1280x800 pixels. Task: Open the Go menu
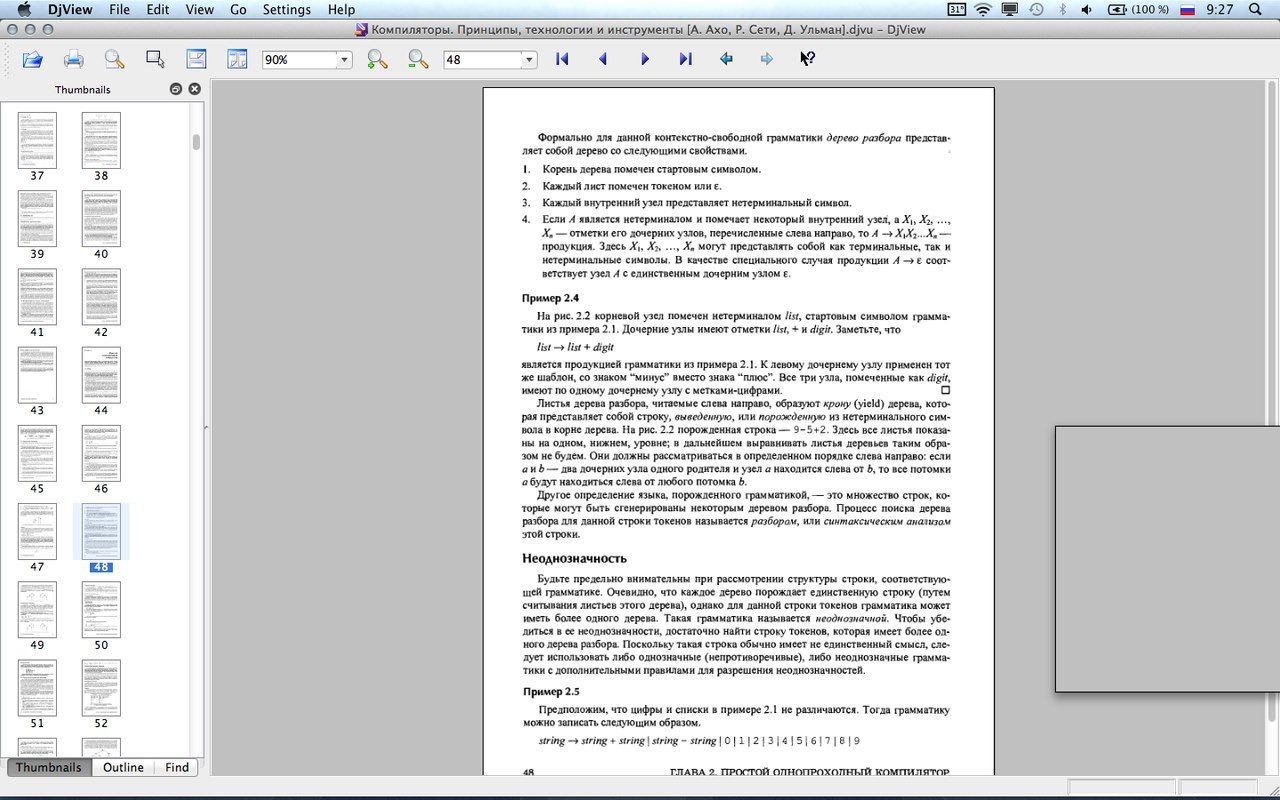click(x=238, y=9)
